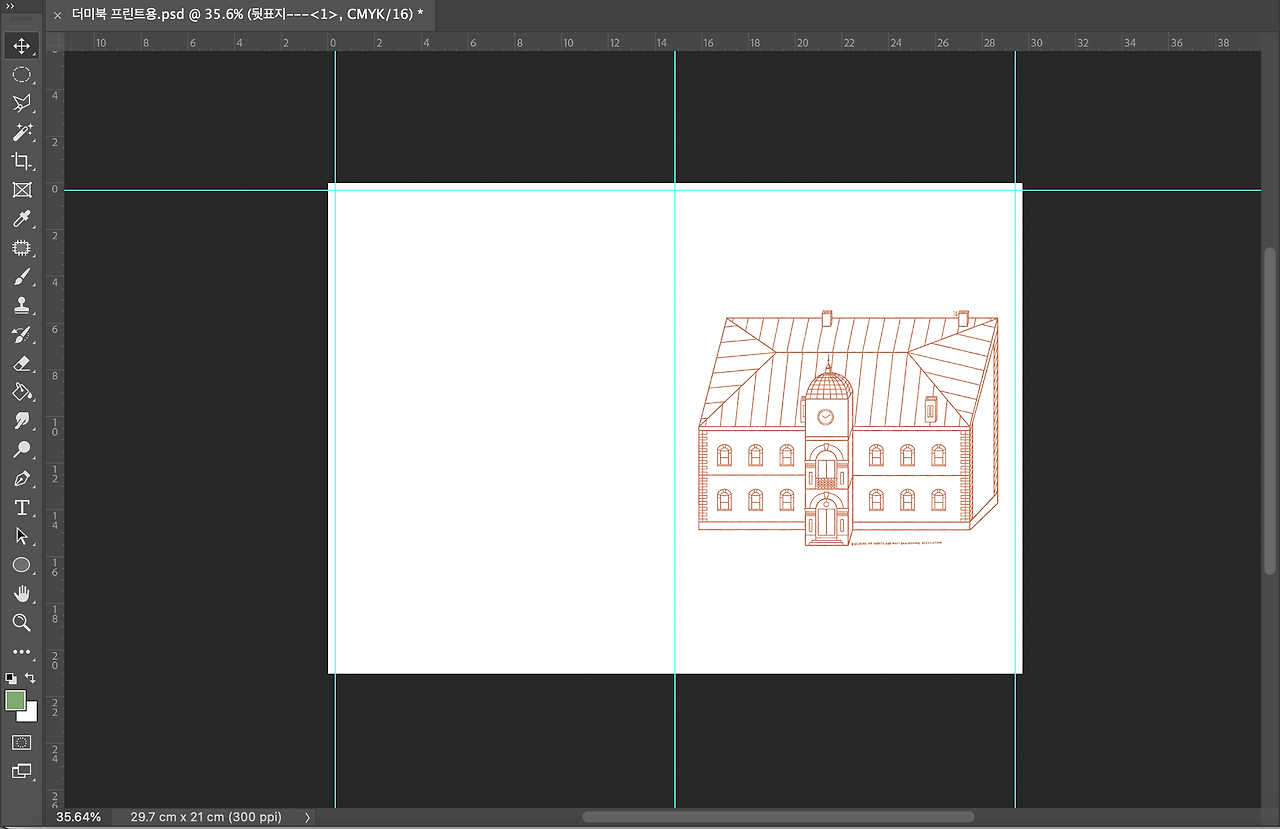Viewport: 1280px width, 829px height.
Task: Open the green foreground color swatch
Action: pos(15,700)
